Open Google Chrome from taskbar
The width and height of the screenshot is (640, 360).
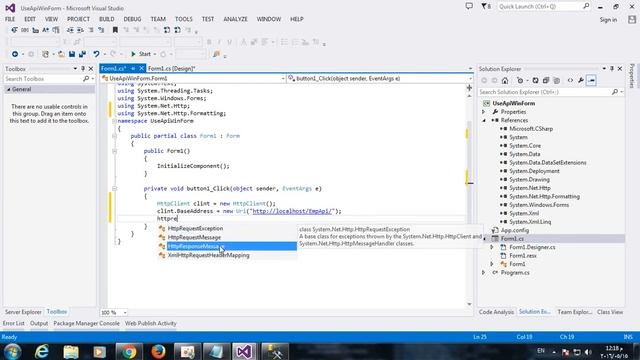[129, 351]
